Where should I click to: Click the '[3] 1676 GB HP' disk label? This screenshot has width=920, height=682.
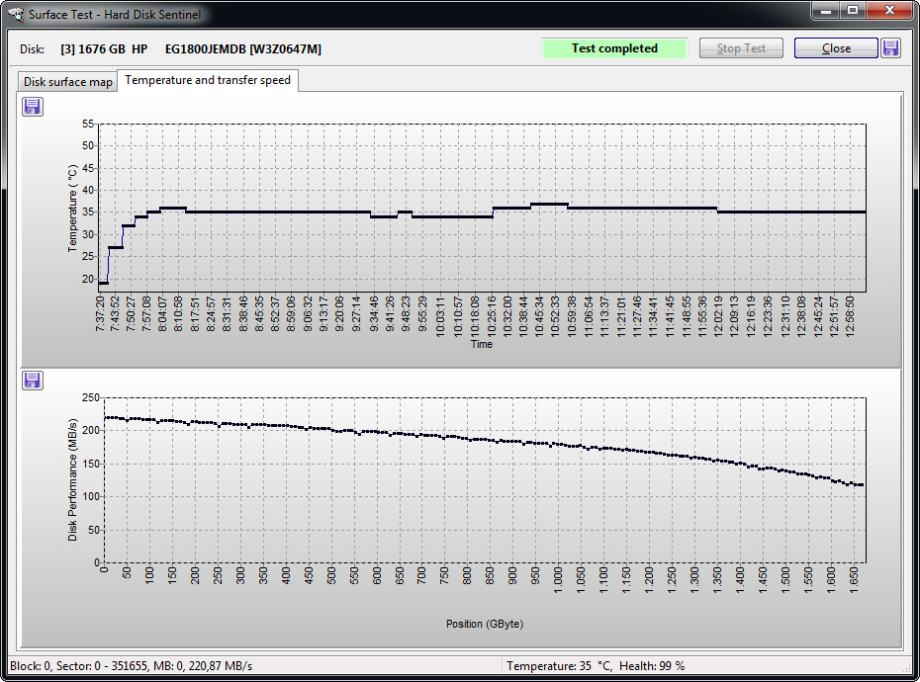point(104,49)
